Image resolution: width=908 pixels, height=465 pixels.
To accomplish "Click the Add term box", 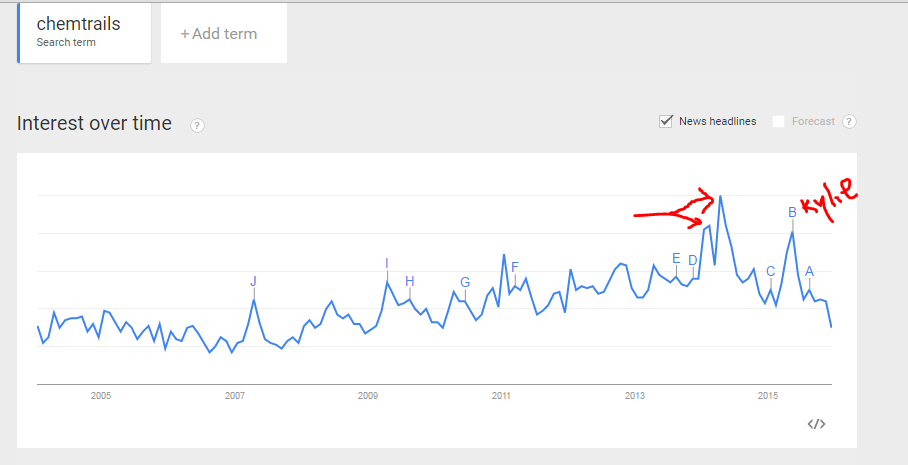I will point(224,34).
